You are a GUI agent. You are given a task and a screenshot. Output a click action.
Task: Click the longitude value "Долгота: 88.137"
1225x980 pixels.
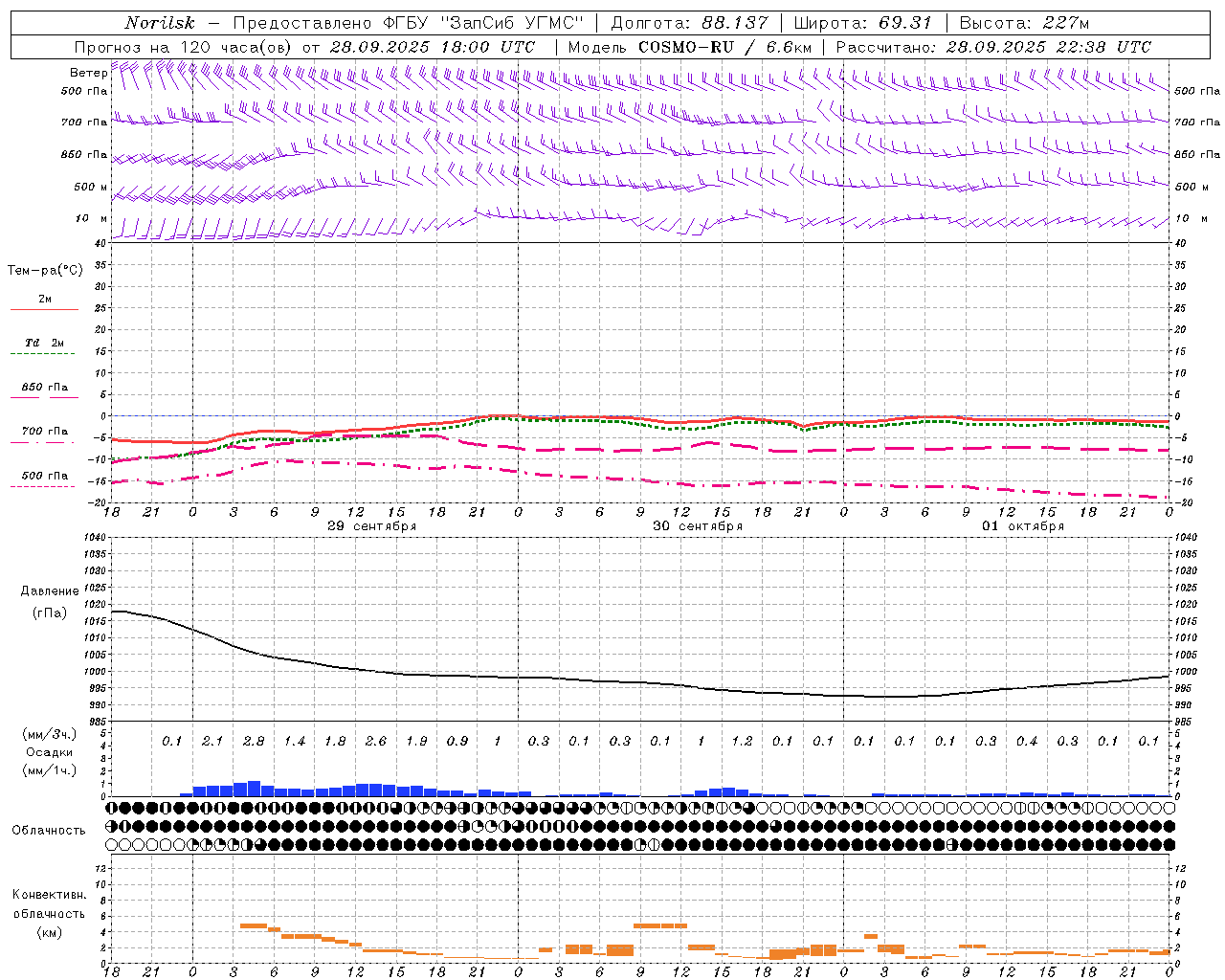point(689,23)
